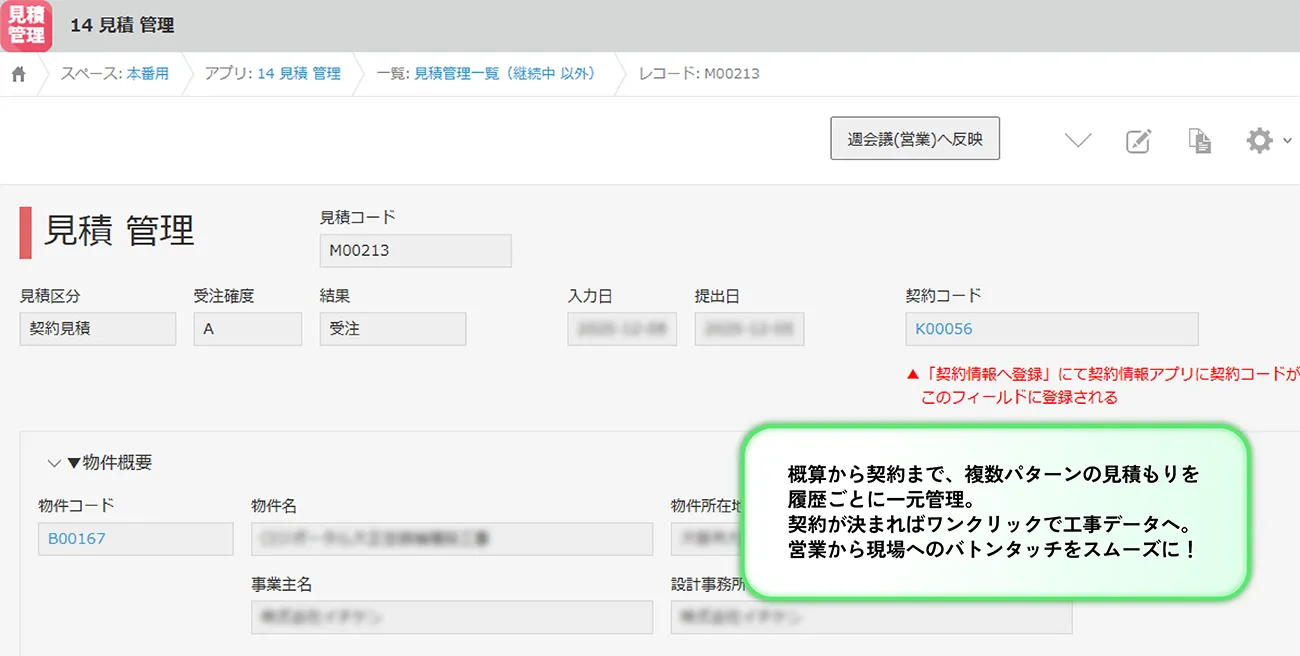The width and height of the screenshot is (1300, 656).
Task: Click the 受注確度 field showing A
Action: pos(247,329)
